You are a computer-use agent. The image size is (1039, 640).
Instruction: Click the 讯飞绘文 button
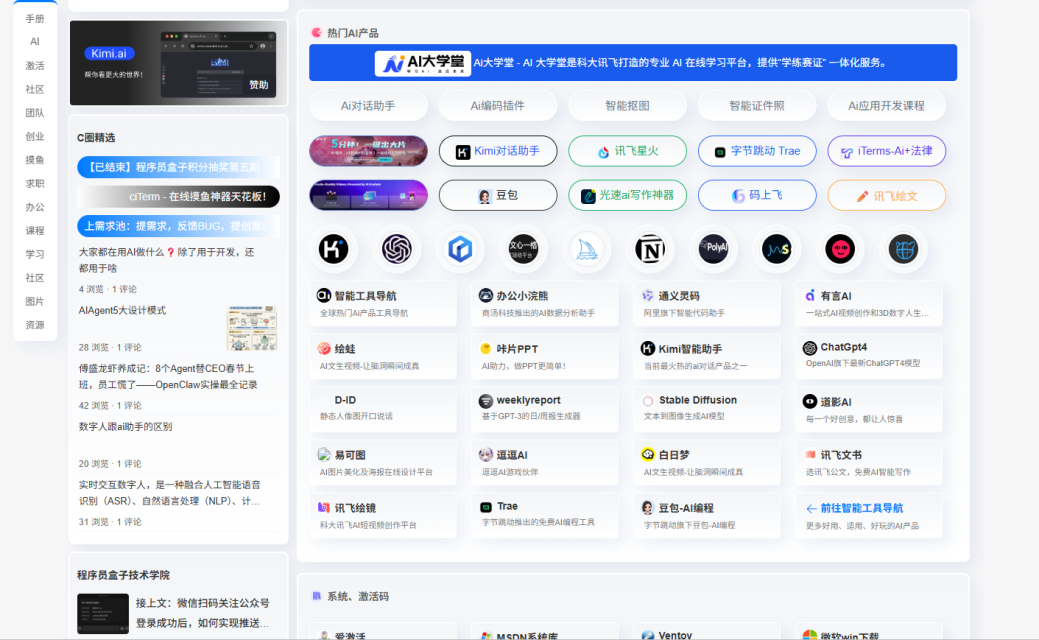887,195
